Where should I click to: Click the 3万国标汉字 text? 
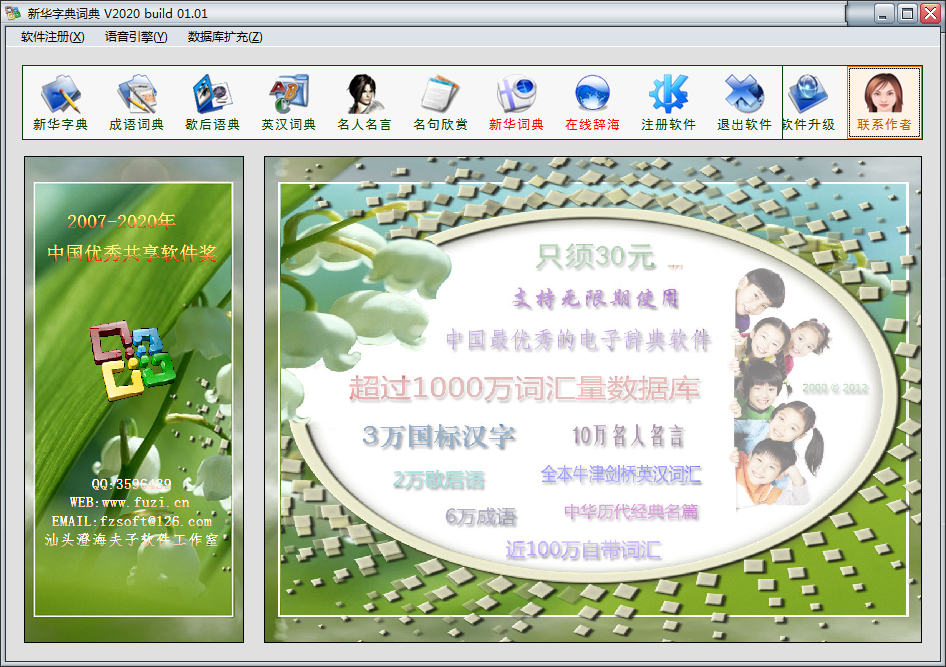coord(439,437)
